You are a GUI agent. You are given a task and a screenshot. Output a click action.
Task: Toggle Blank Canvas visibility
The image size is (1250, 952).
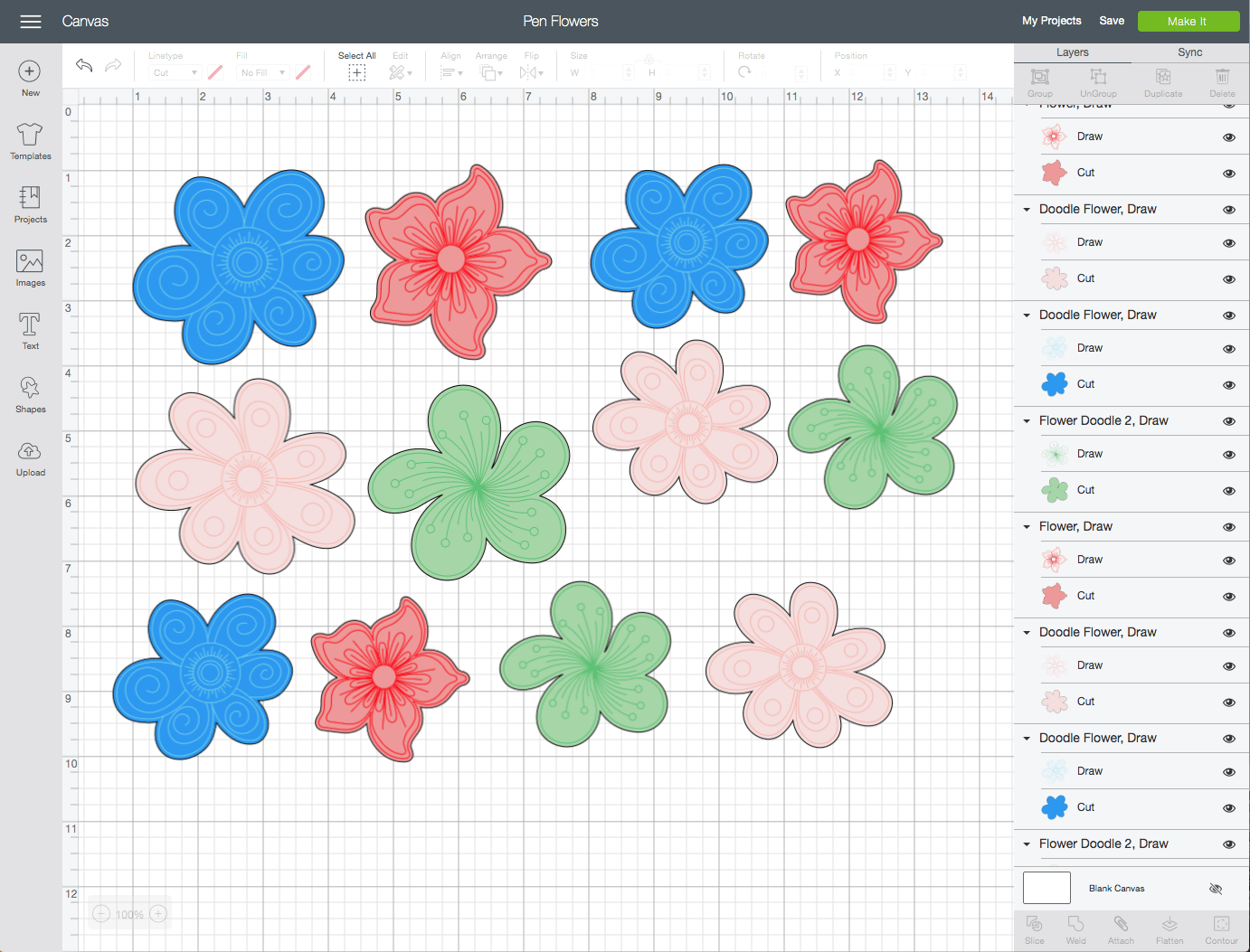pyautogui.click(x=1216, y=889)
